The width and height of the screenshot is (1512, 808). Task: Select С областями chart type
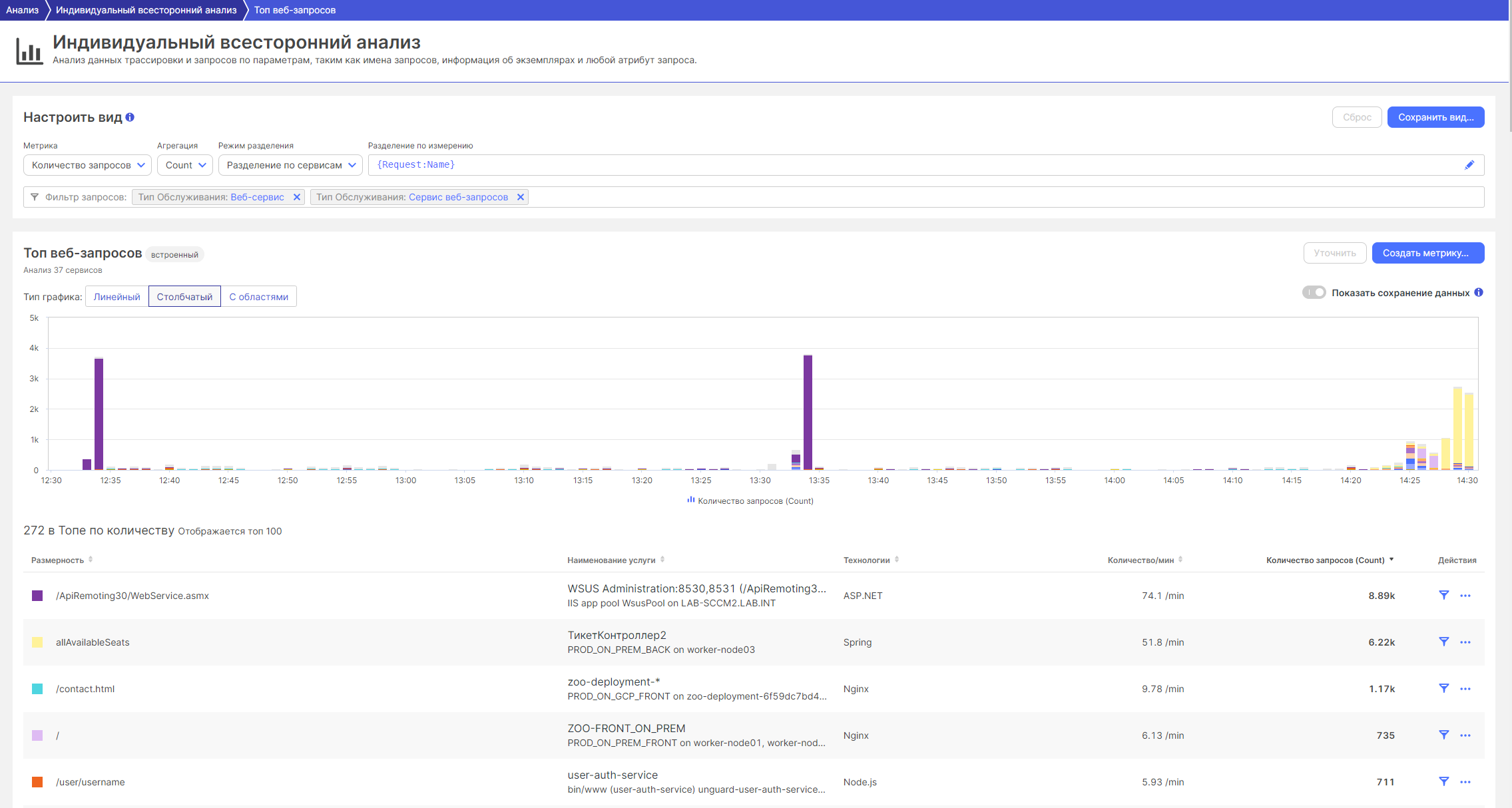pyautogui.click(x=258, y=297)
